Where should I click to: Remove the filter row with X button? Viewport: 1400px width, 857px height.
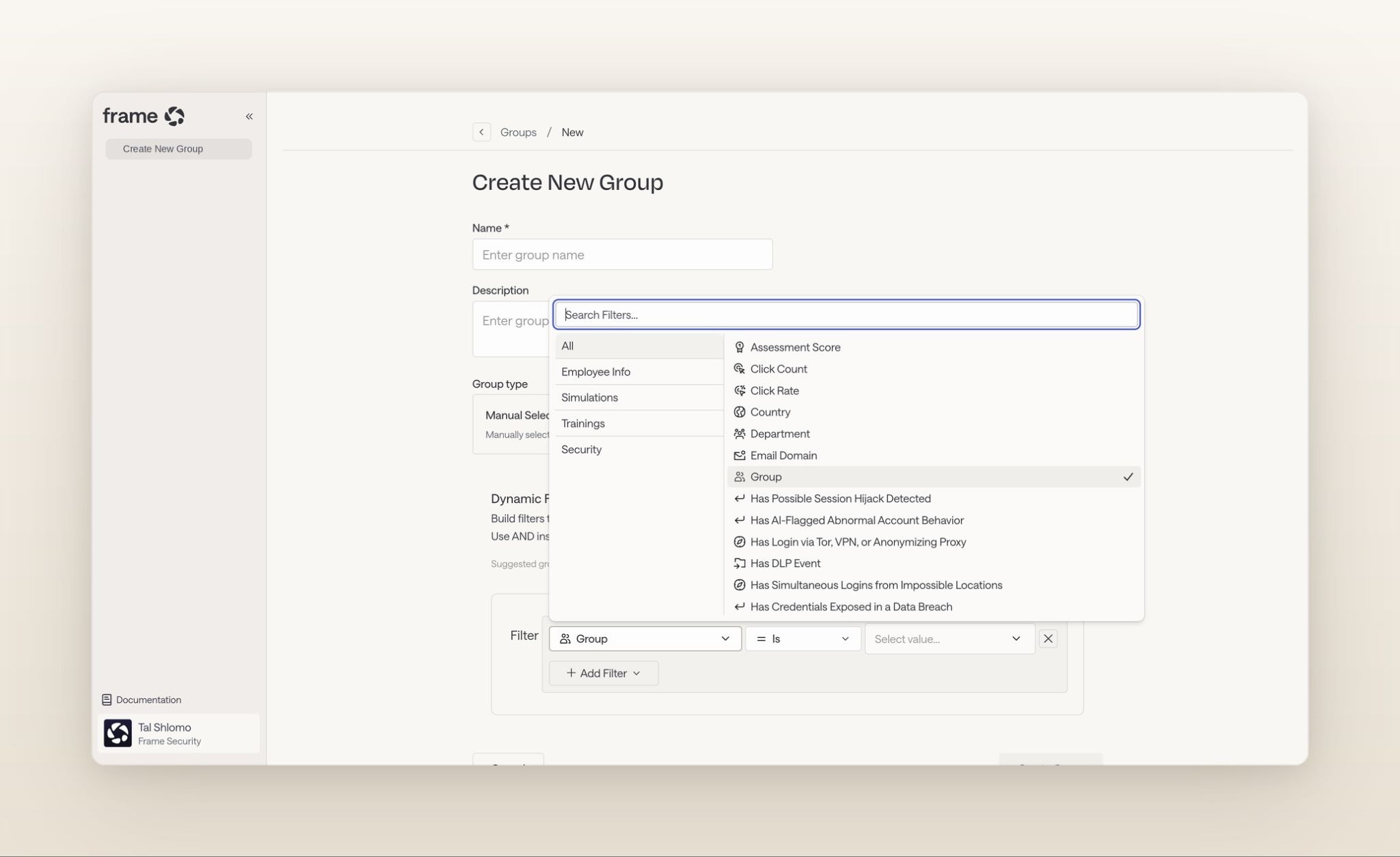1048,638
